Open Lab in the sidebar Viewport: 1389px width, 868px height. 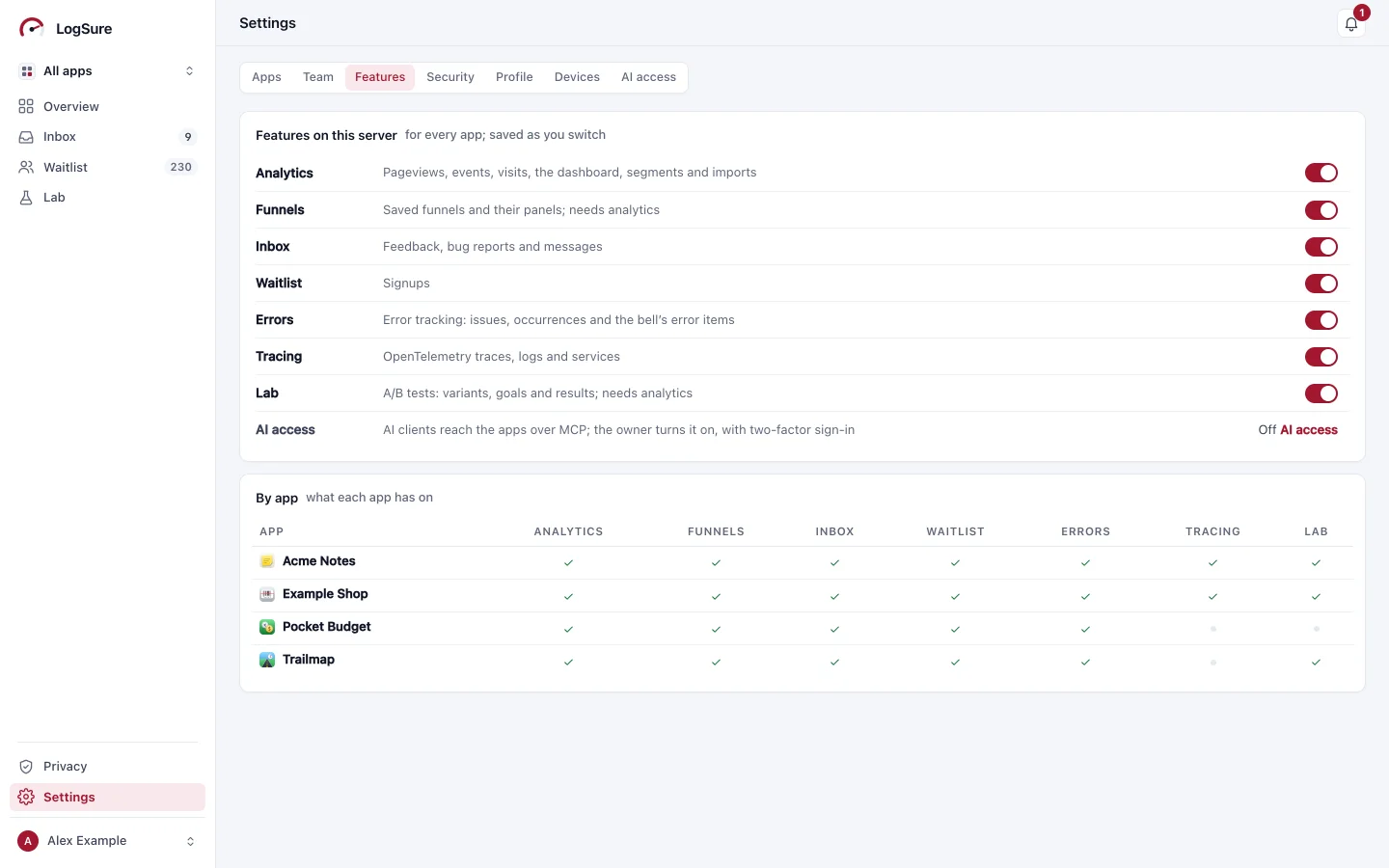[107, 198]
